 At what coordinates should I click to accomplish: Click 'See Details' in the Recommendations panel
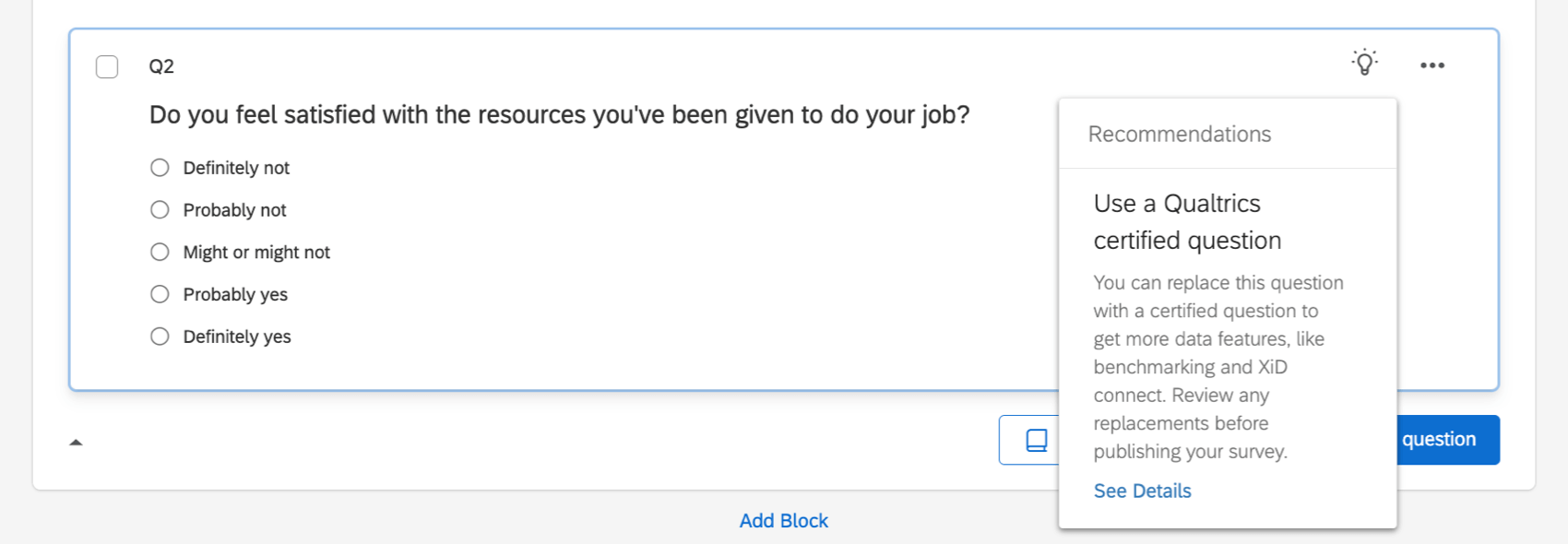[1142, 491]
